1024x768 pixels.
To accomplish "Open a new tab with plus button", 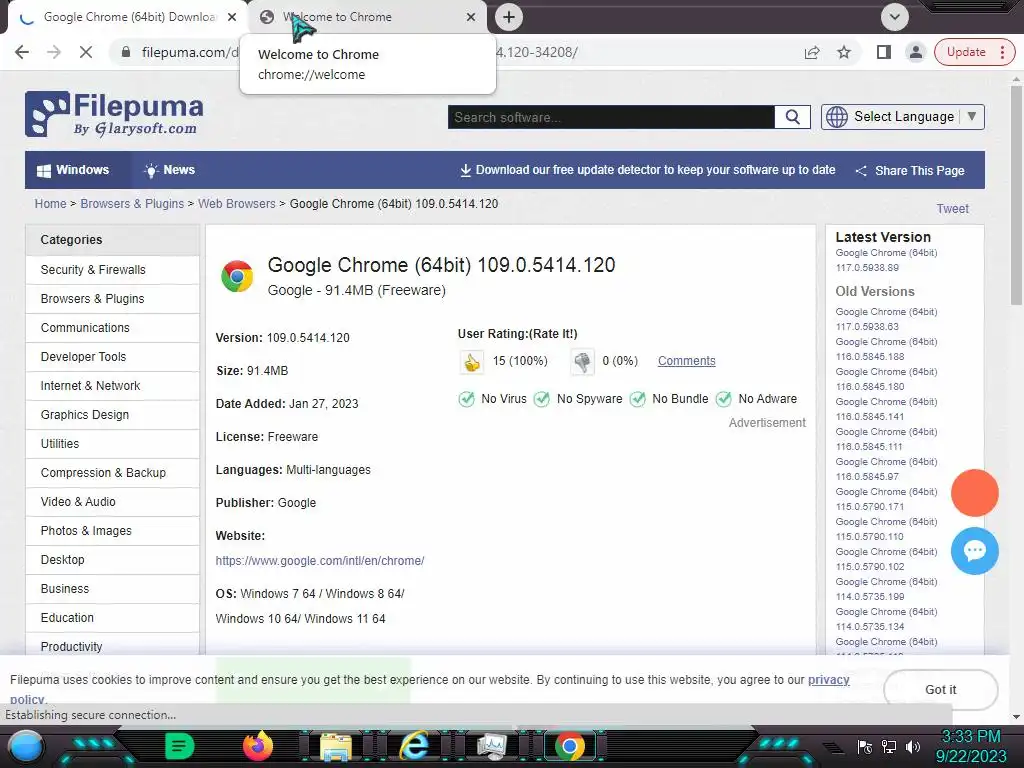I will [x=509, y=17].
